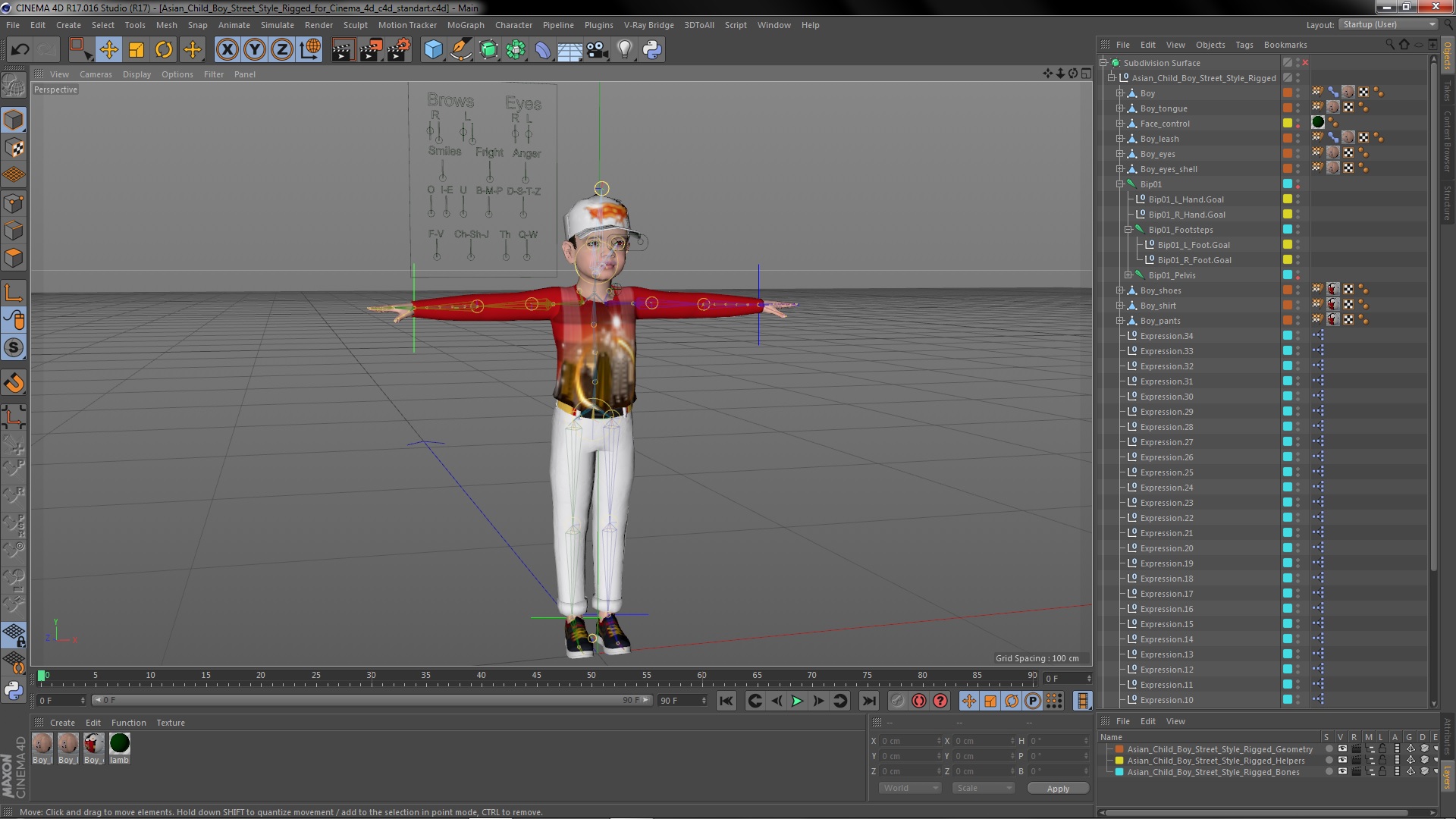Click frame 50 on the timeline ruler

click(x=591, y=675)
